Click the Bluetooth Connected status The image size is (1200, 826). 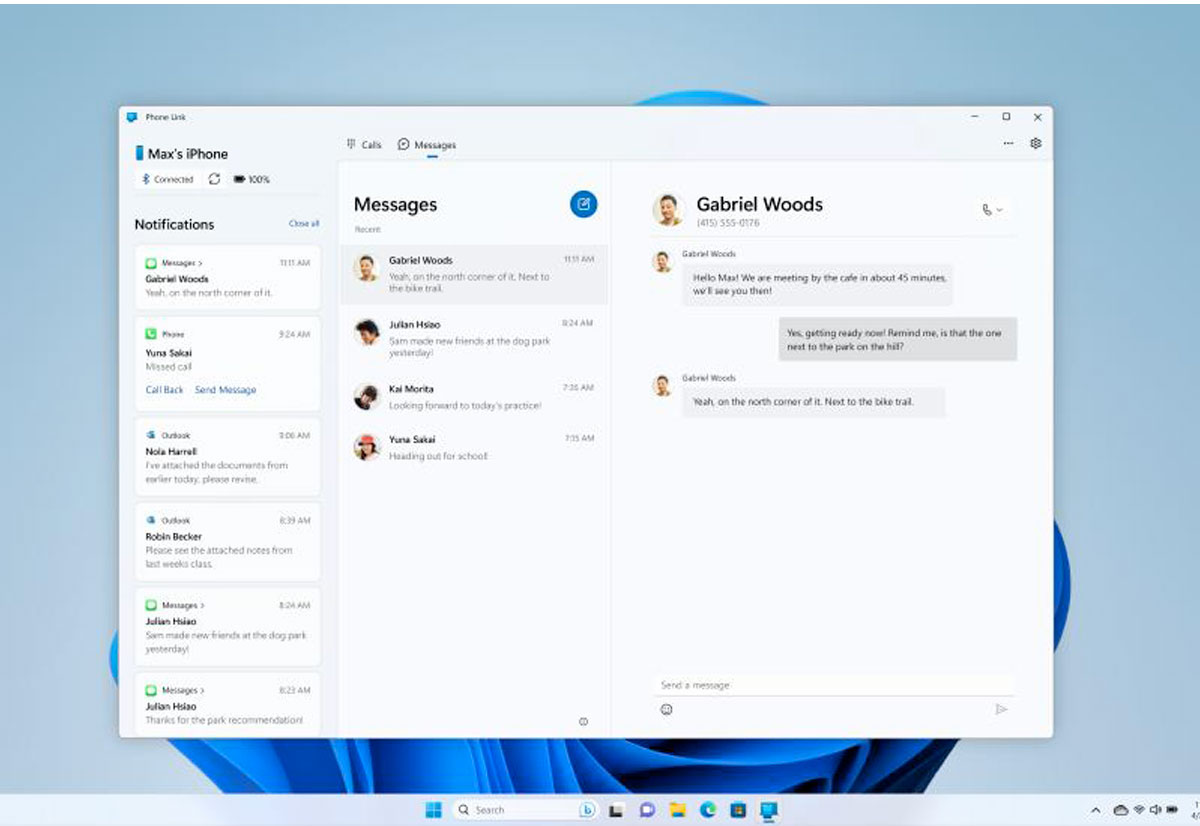[x=167, y=179]
